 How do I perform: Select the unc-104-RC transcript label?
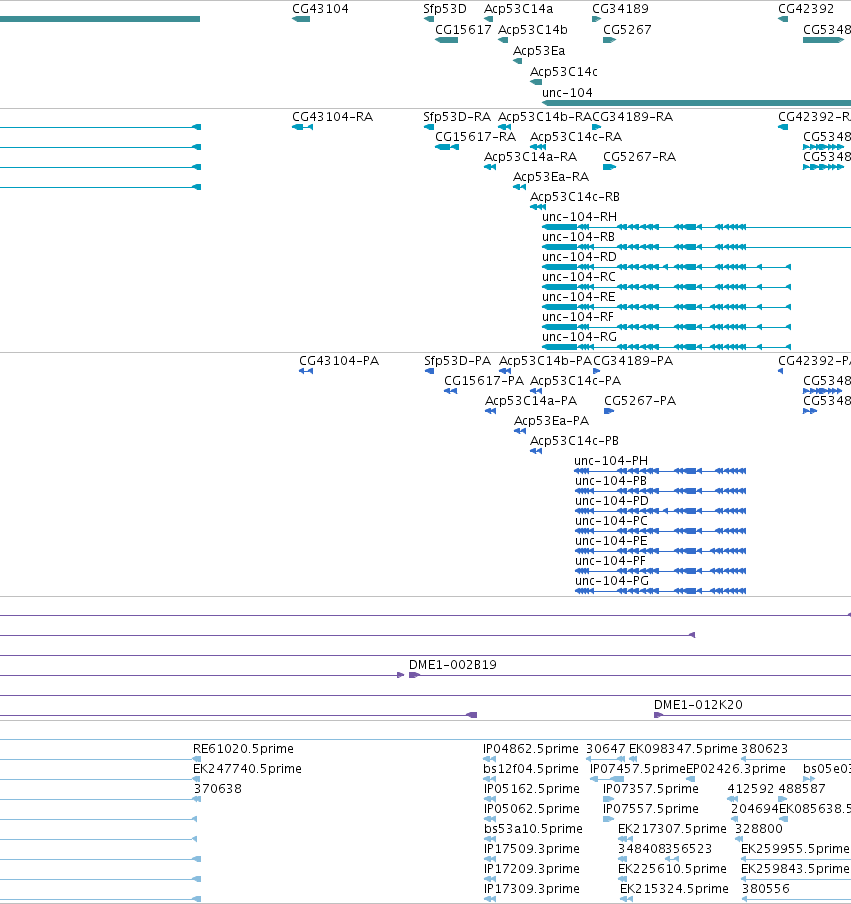point(579,277)
